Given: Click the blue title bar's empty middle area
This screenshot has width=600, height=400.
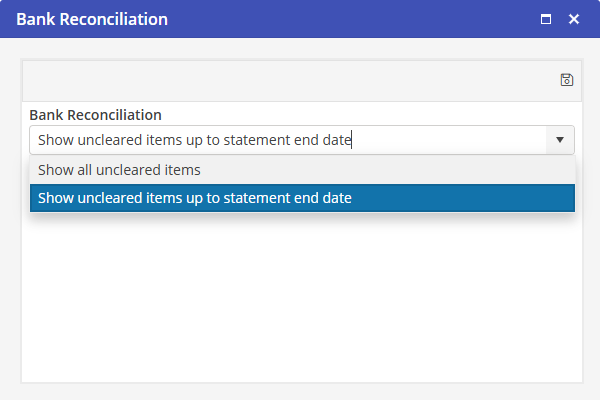Looking at the screenshot, I should pos(350,19).
